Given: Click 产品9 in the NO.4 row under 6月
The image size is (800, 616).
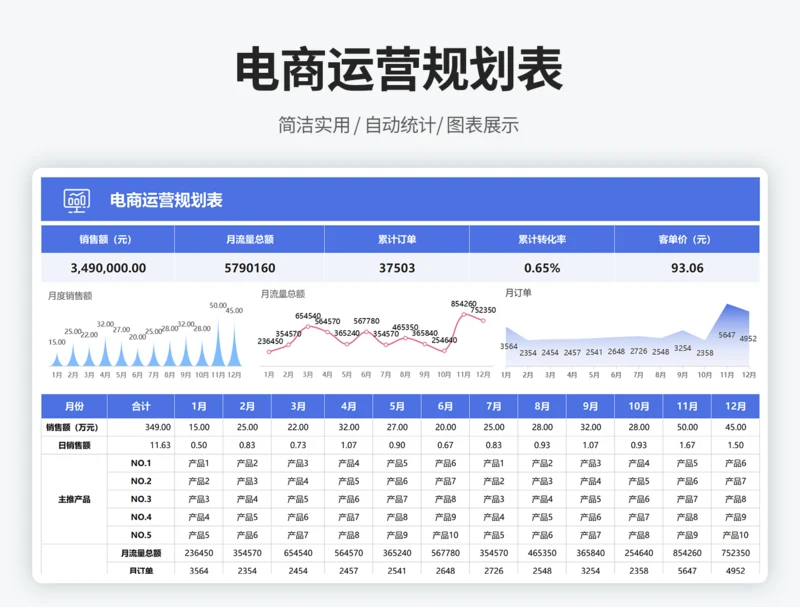Looking at the screenshot, I should [x=445, y=517].
